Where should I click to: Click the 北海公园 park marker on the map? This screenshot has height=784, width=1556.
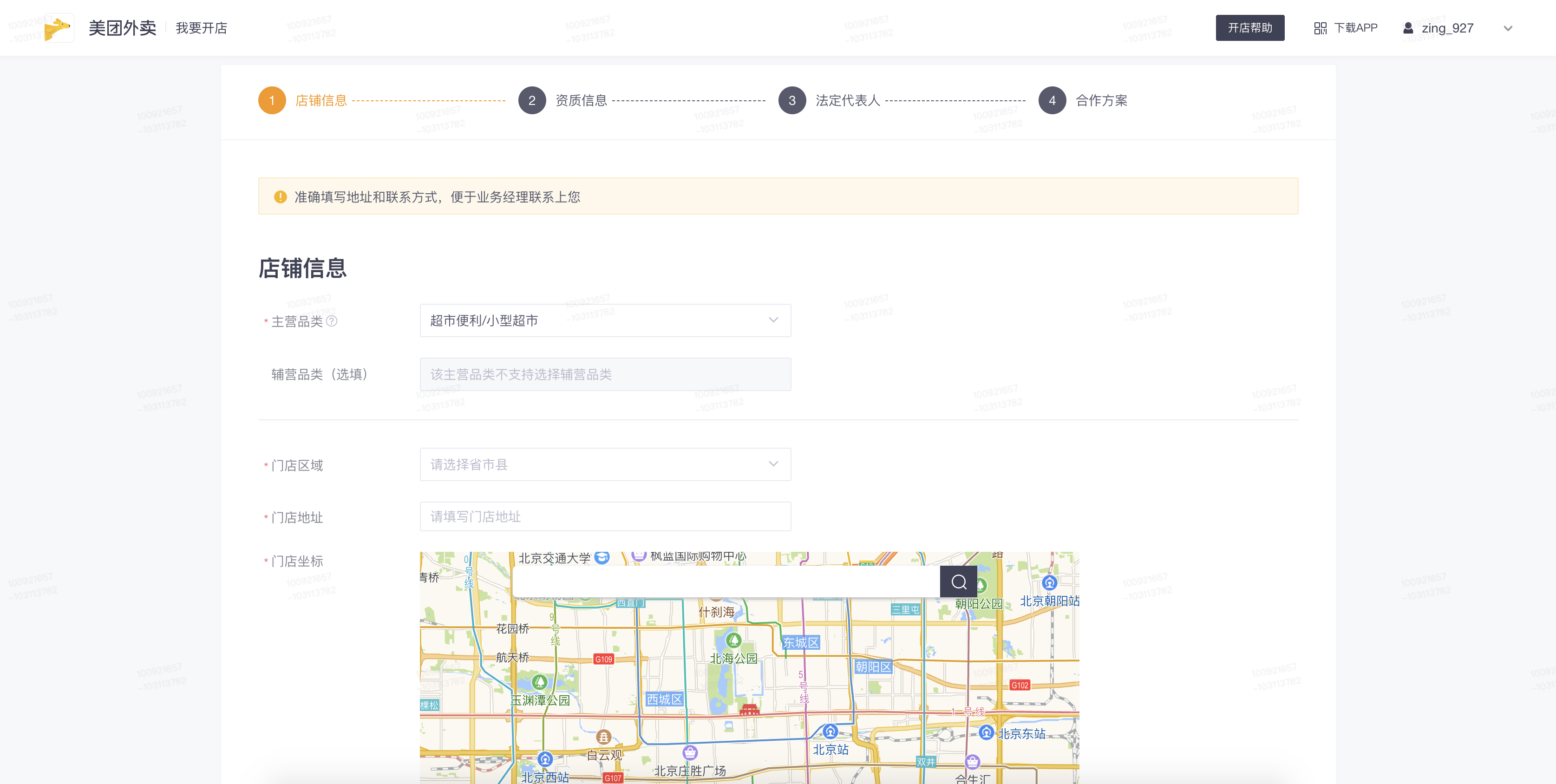click(x=733, y=640)
